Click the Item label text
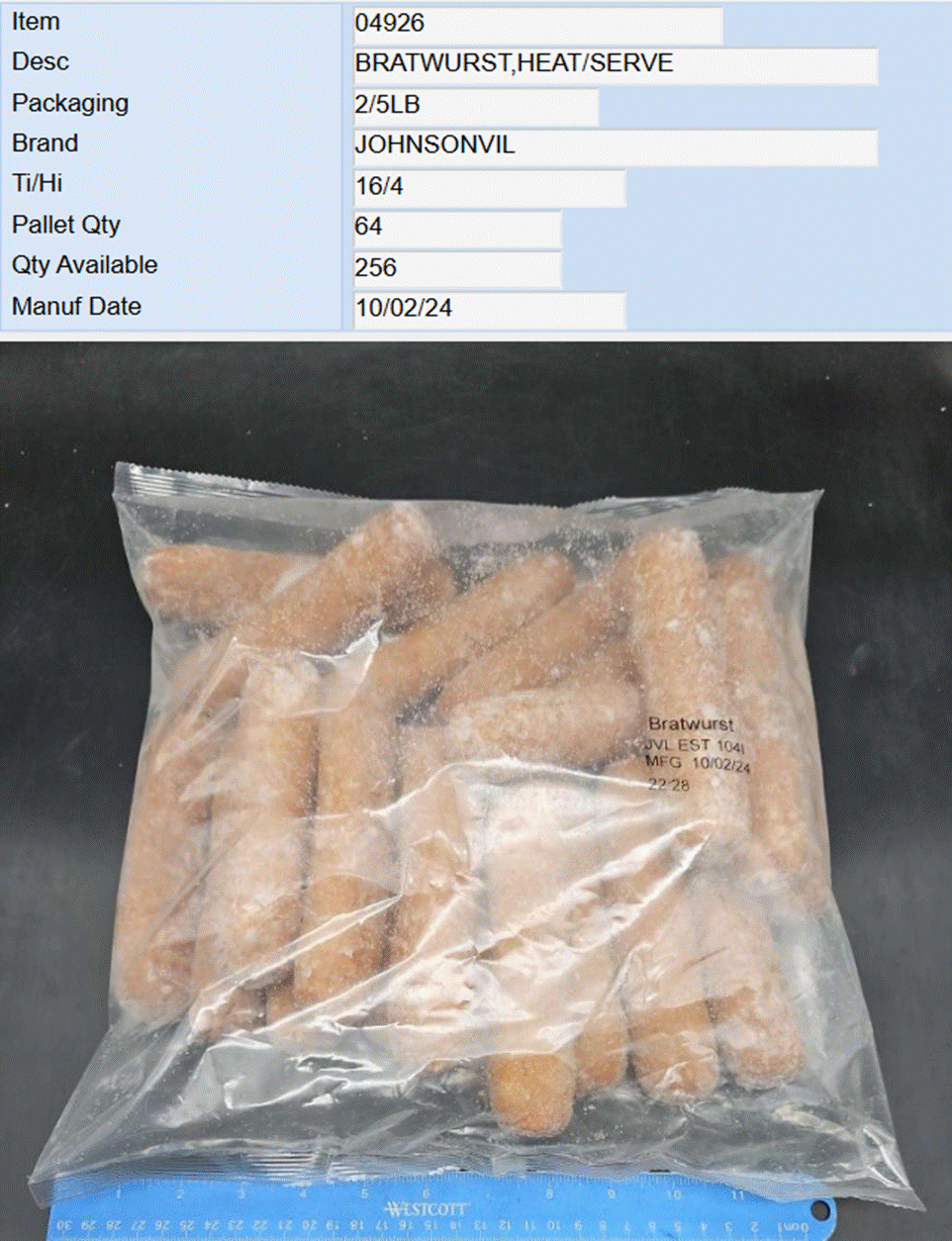Image resolution: width=952 pixels, height=1241 pixels. [36, 22]
